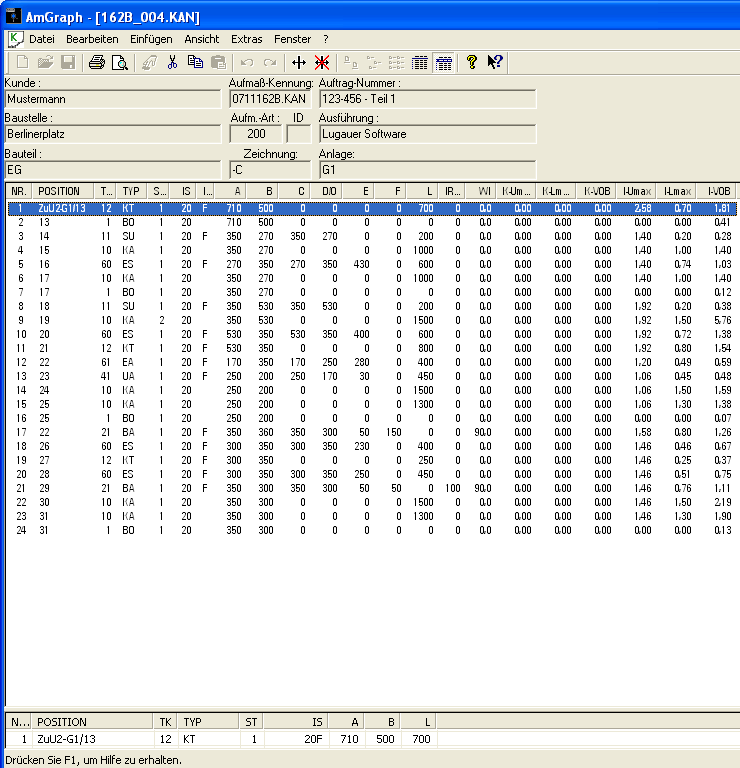Switch to list view icon
740x768 pixels.
tap(397, 62)
